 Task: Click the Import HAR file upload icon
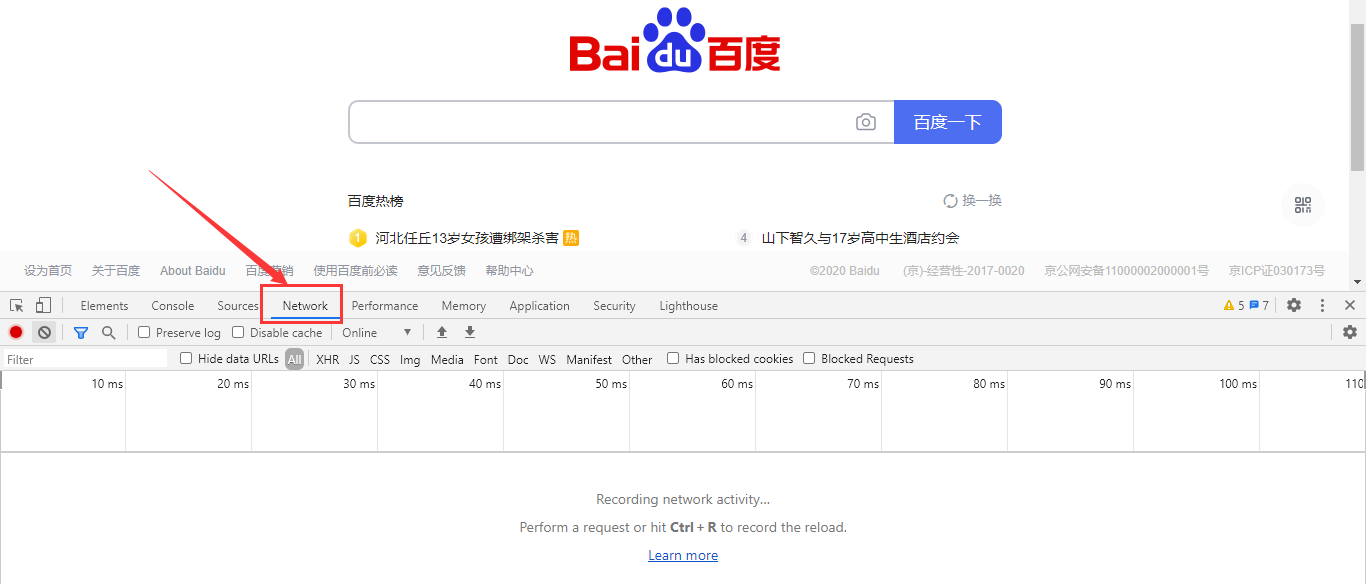[x=442, y=332]
